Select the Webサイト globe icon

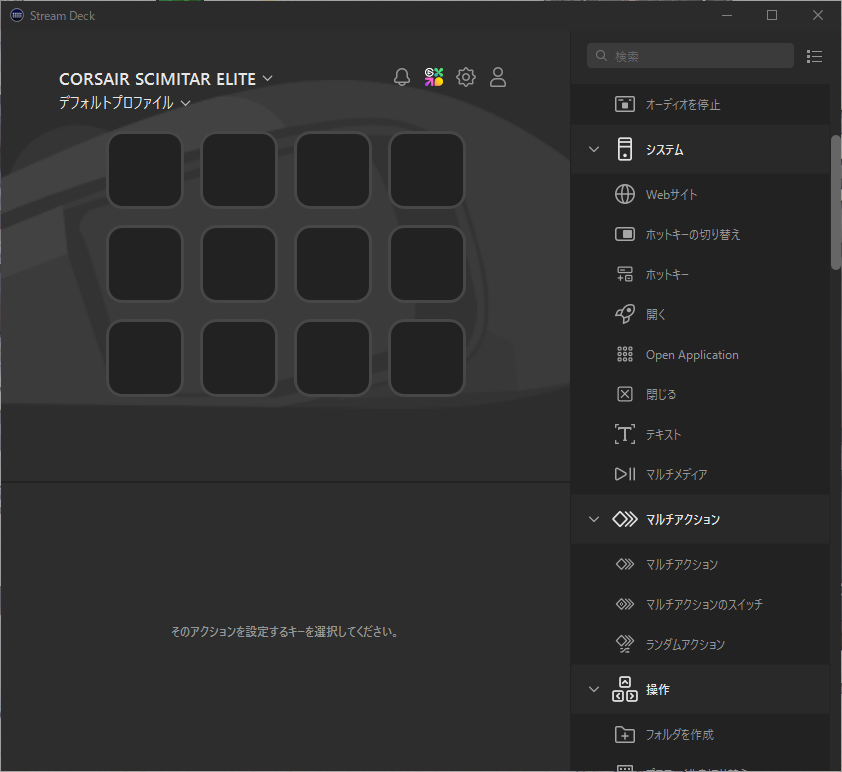click(x=625, y=194)
